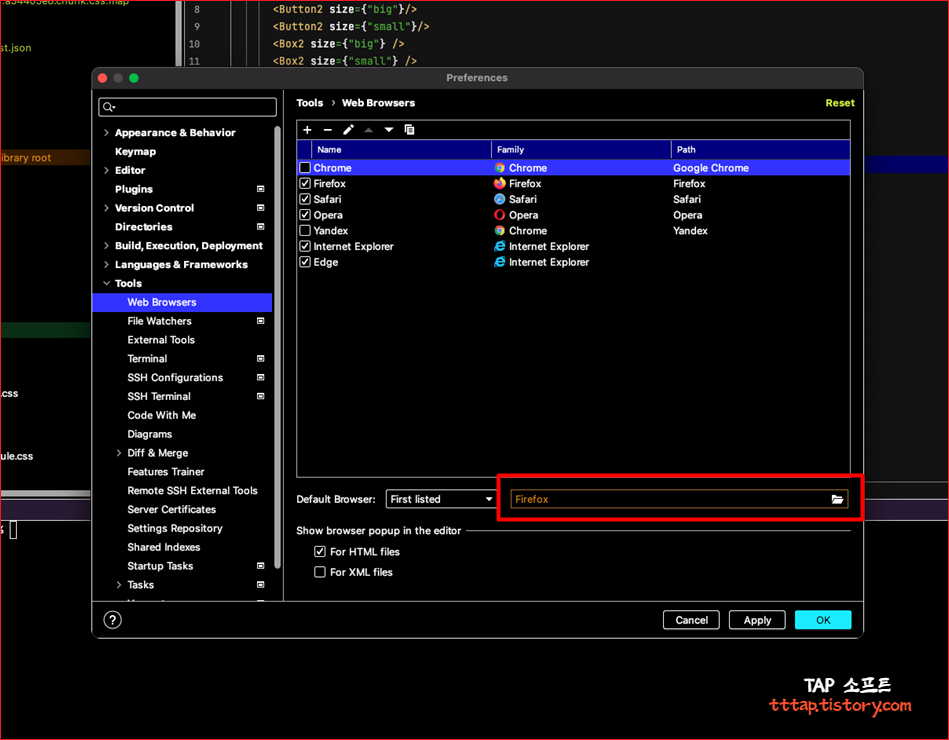This screenshot has height=740, width=949.
Task: Expand Diff & Merge subsection
Action: point(119,453)
